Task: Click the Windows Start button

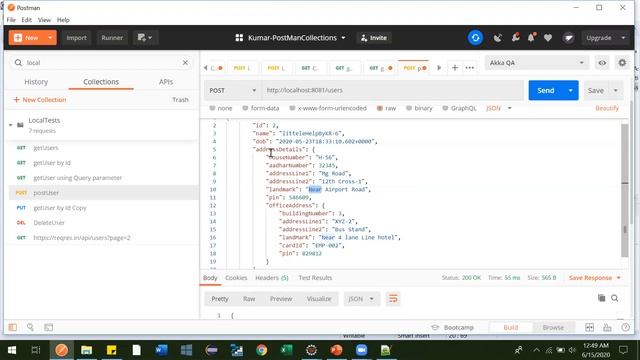Action: [x=12, y=350]
